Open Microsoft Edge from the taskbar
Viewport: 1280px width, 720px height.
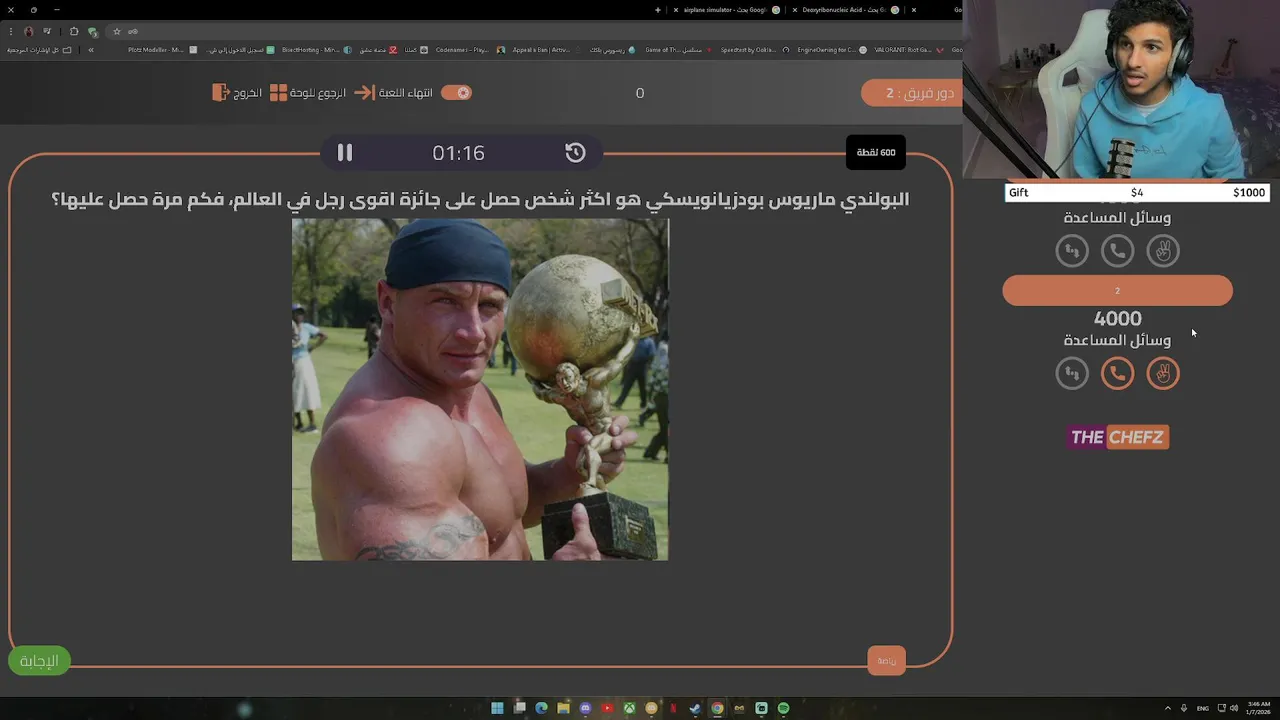point(541,708)
